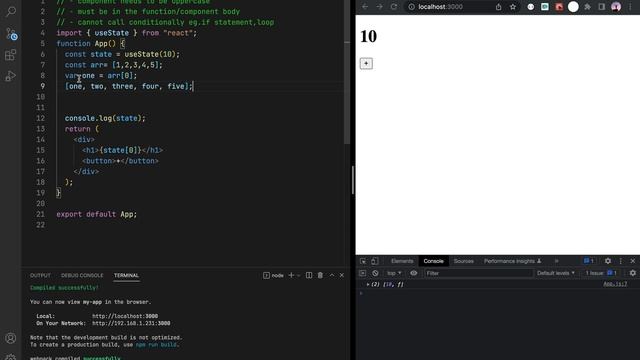Open the browser profile avatar
The width and height of the screenshot is (640, 360).
point(616,7)
